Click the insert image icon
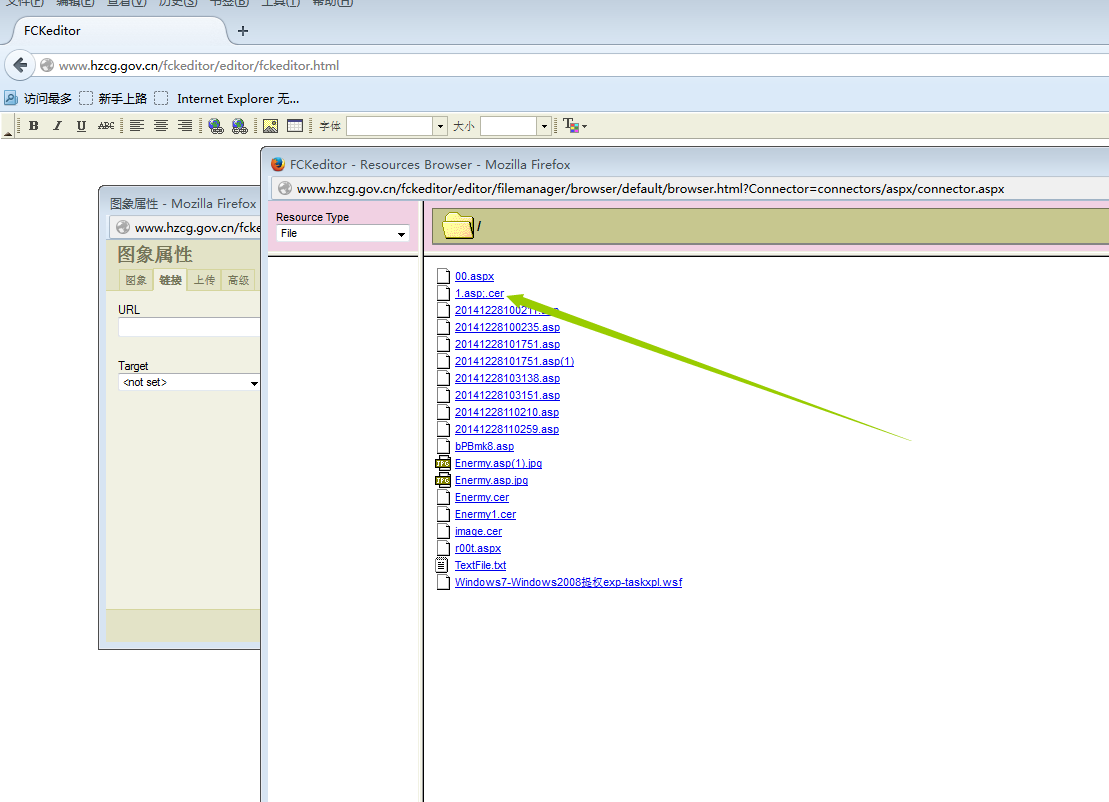This screenshot has width=1109, height=802. (x=270, y=126)
